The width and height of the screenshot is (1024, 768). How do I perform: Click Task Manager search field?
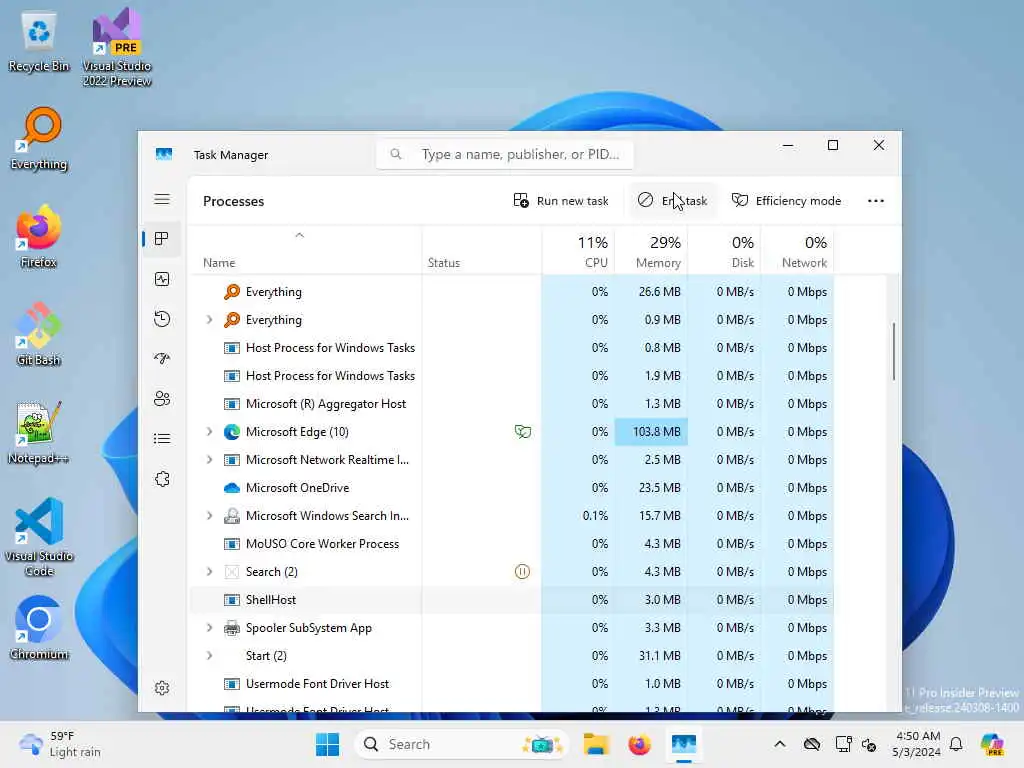click(x=505, y=155)
